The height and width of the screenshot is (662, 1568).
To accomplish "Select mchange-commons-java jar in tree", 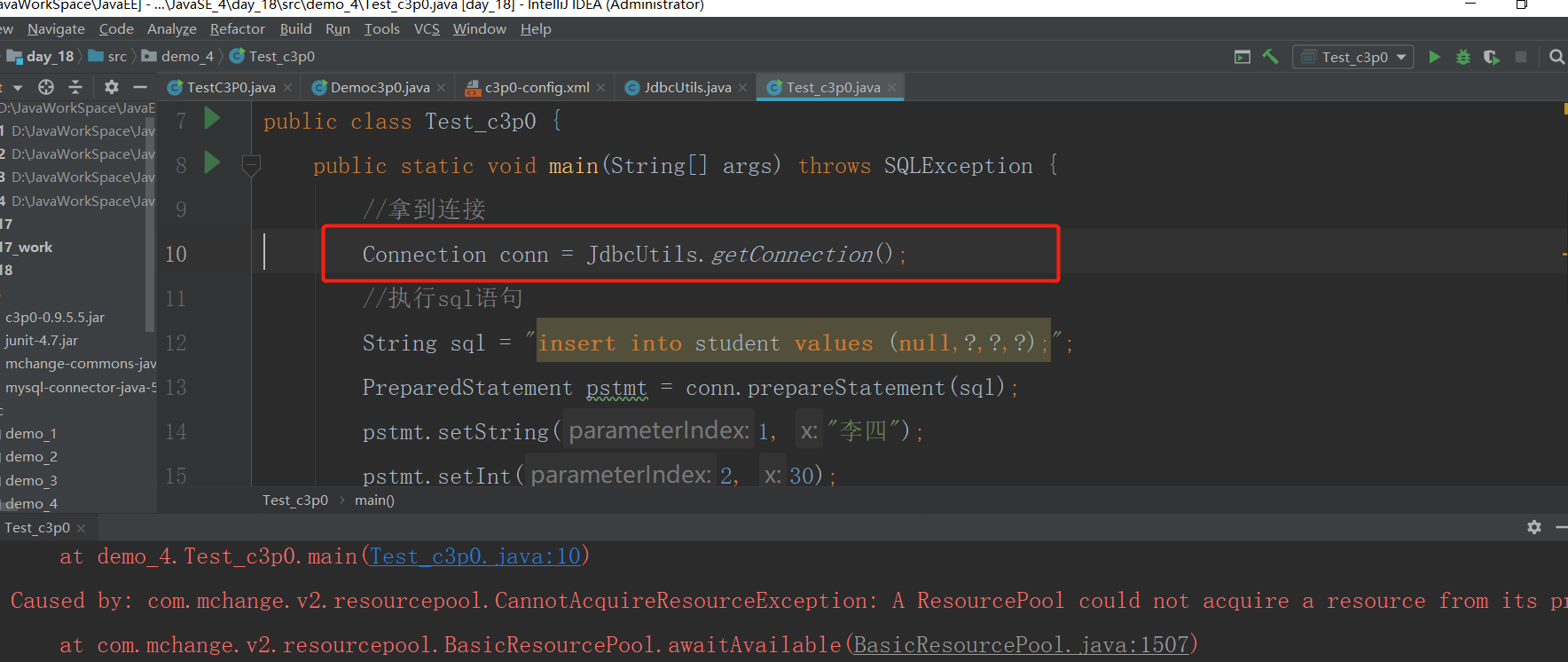I will click(81, 364).
